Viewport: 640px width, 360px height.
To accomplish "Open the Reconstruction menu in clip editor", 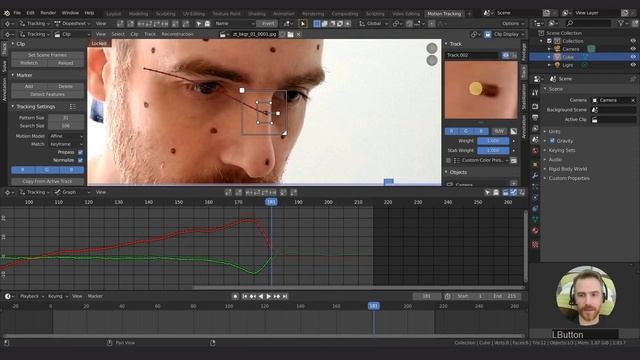I will click(177, 34).
